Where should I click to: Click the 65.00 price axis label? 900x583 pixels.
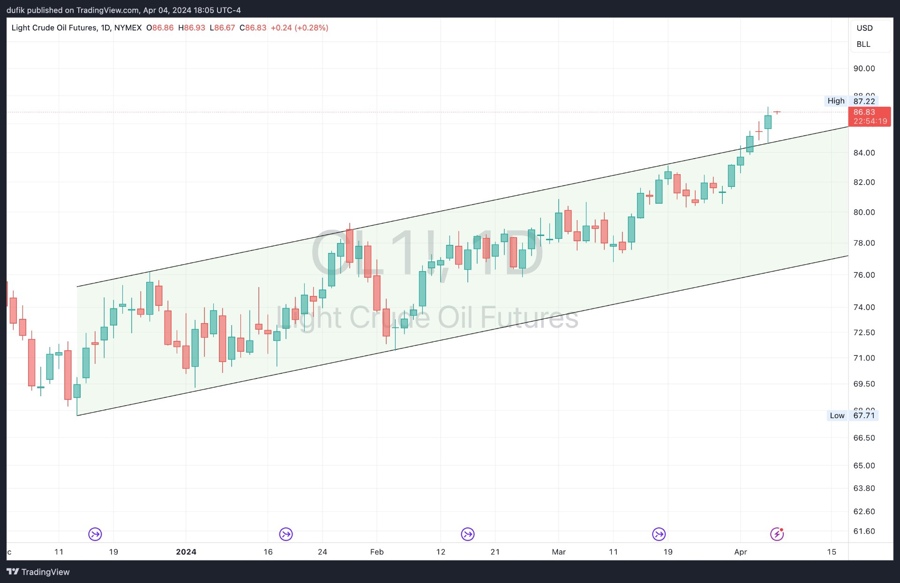click(864, 465)
